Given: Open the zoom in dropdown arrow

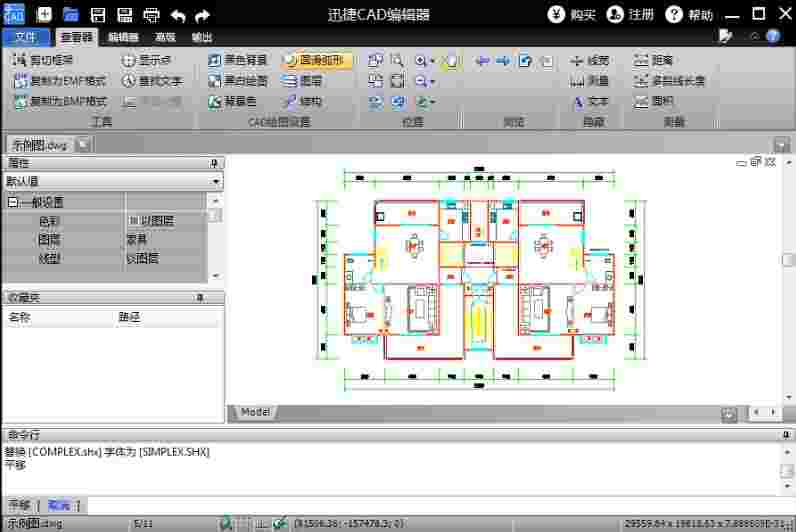Looking at the screenshot, I should point(433,61).
